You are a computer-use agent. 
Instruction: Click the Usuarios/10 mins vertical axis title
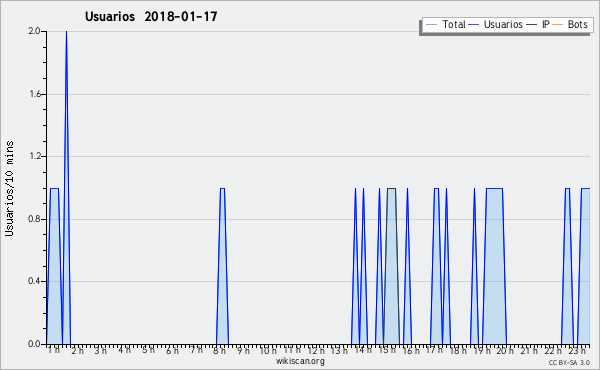[9, 189]
